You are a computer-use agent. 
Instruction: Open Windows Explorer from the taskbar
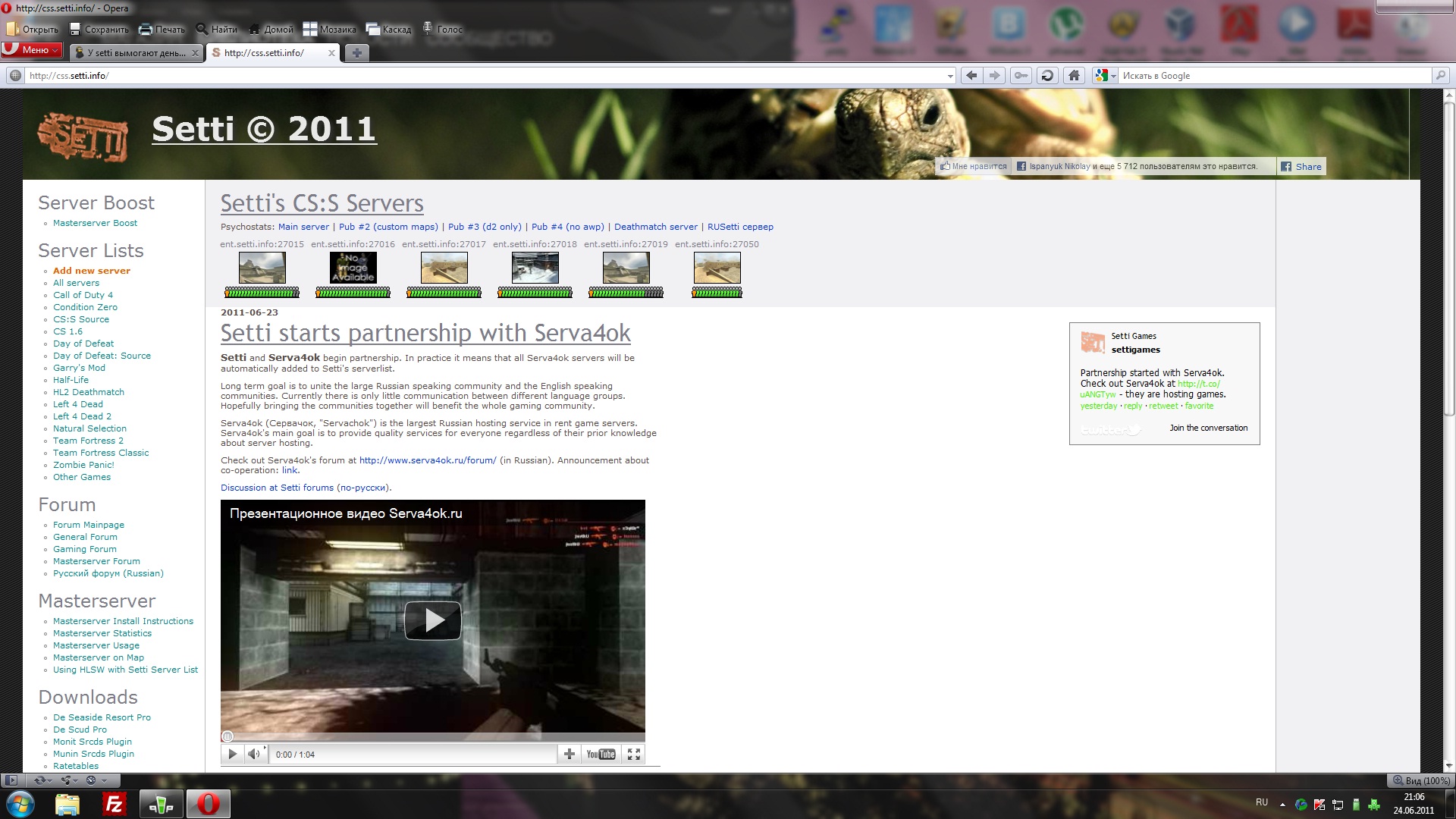(x=67, y=804)
